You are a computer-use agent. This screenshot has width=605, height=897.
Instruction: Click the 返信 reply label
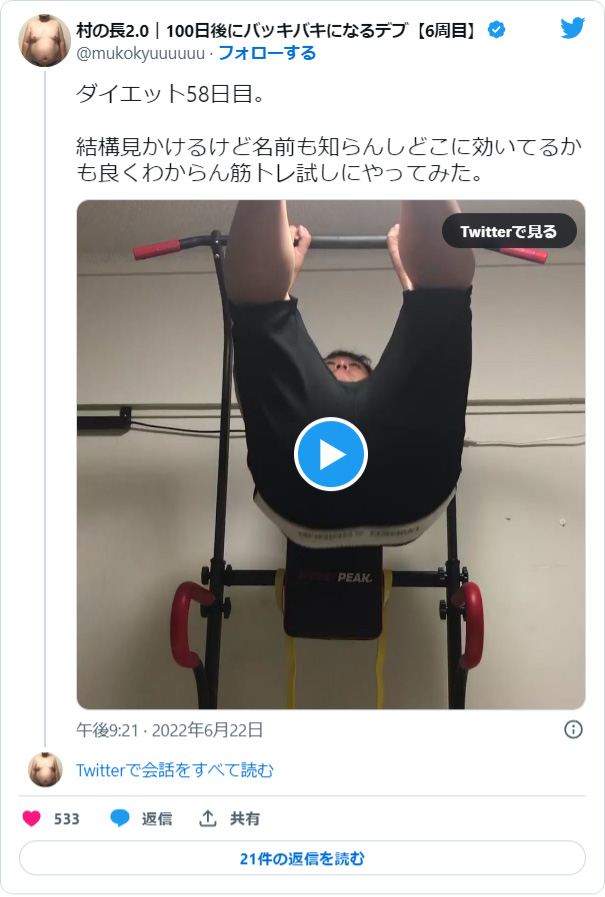[x=157, y=819]
